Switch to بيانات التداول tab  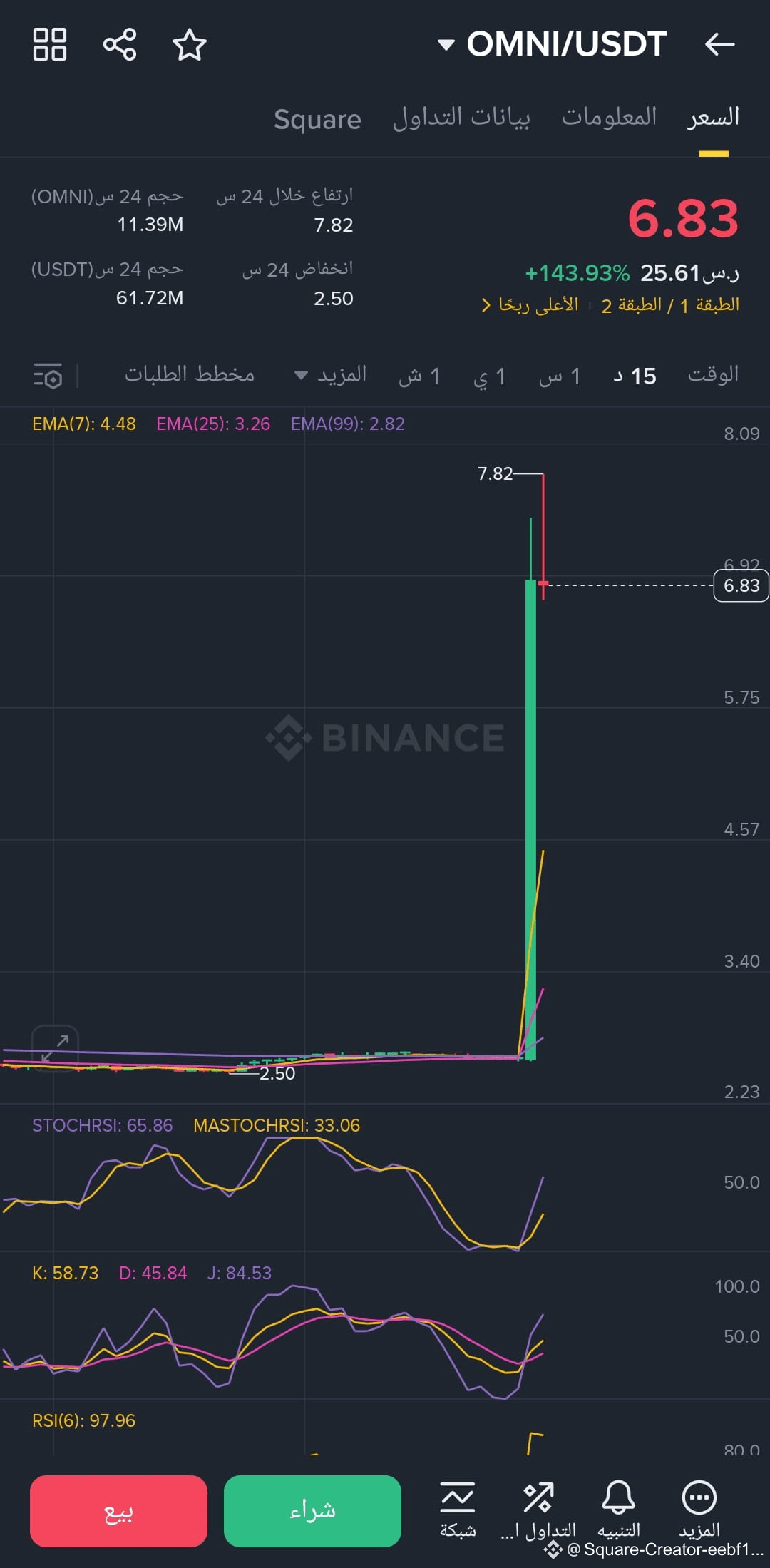462,118
